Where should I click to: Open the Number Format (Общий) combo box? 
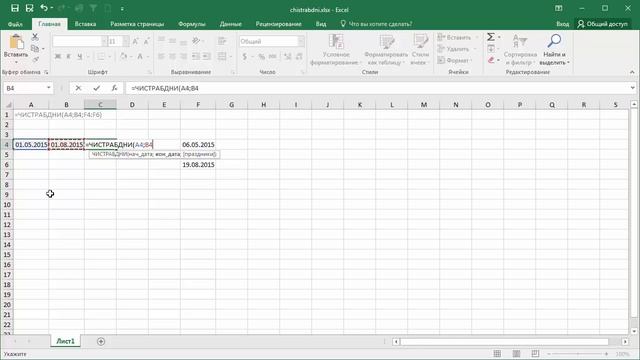tap(271, 41)
